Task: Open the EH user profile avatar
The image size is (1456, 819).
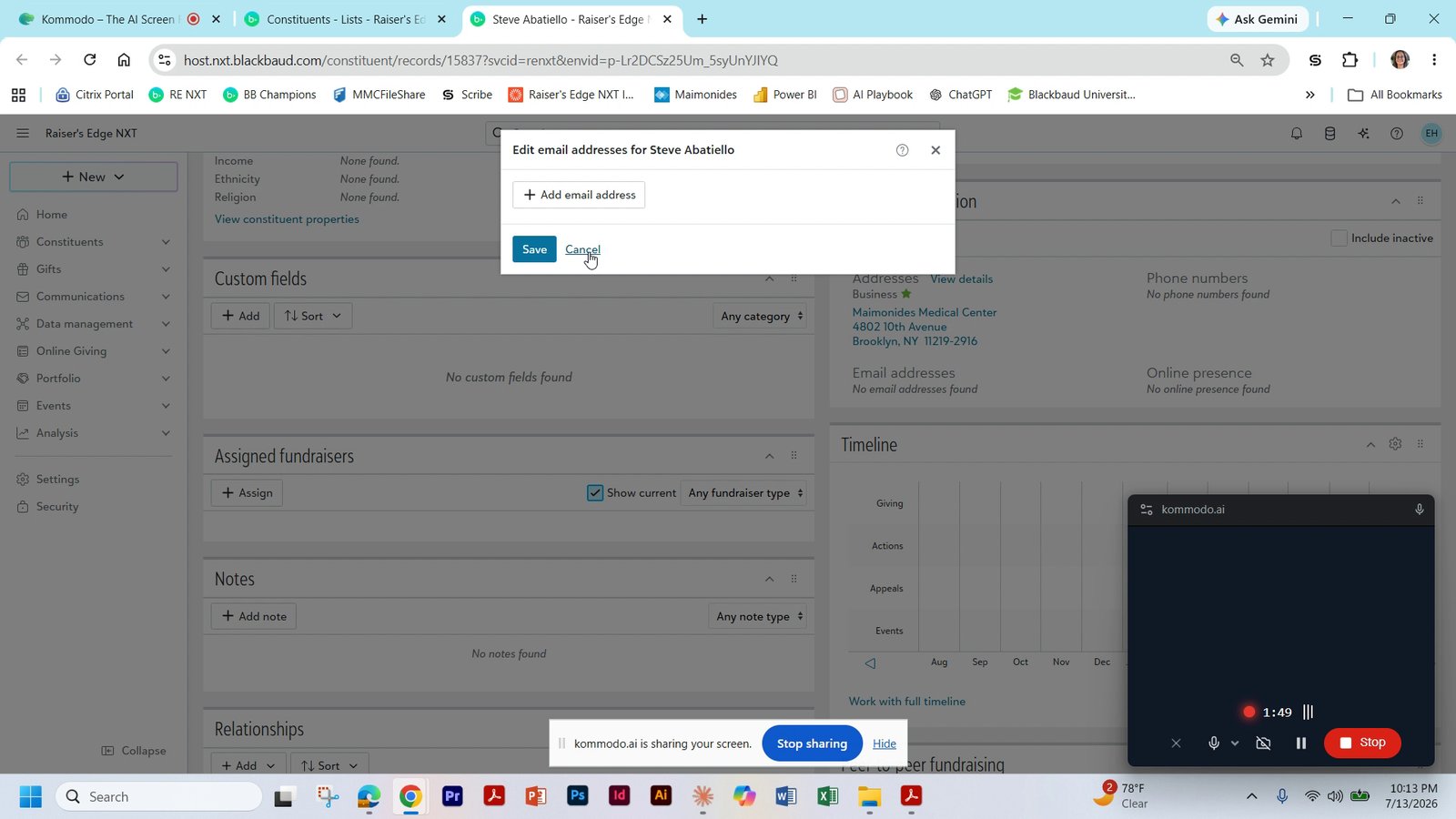Action: 1431,134
